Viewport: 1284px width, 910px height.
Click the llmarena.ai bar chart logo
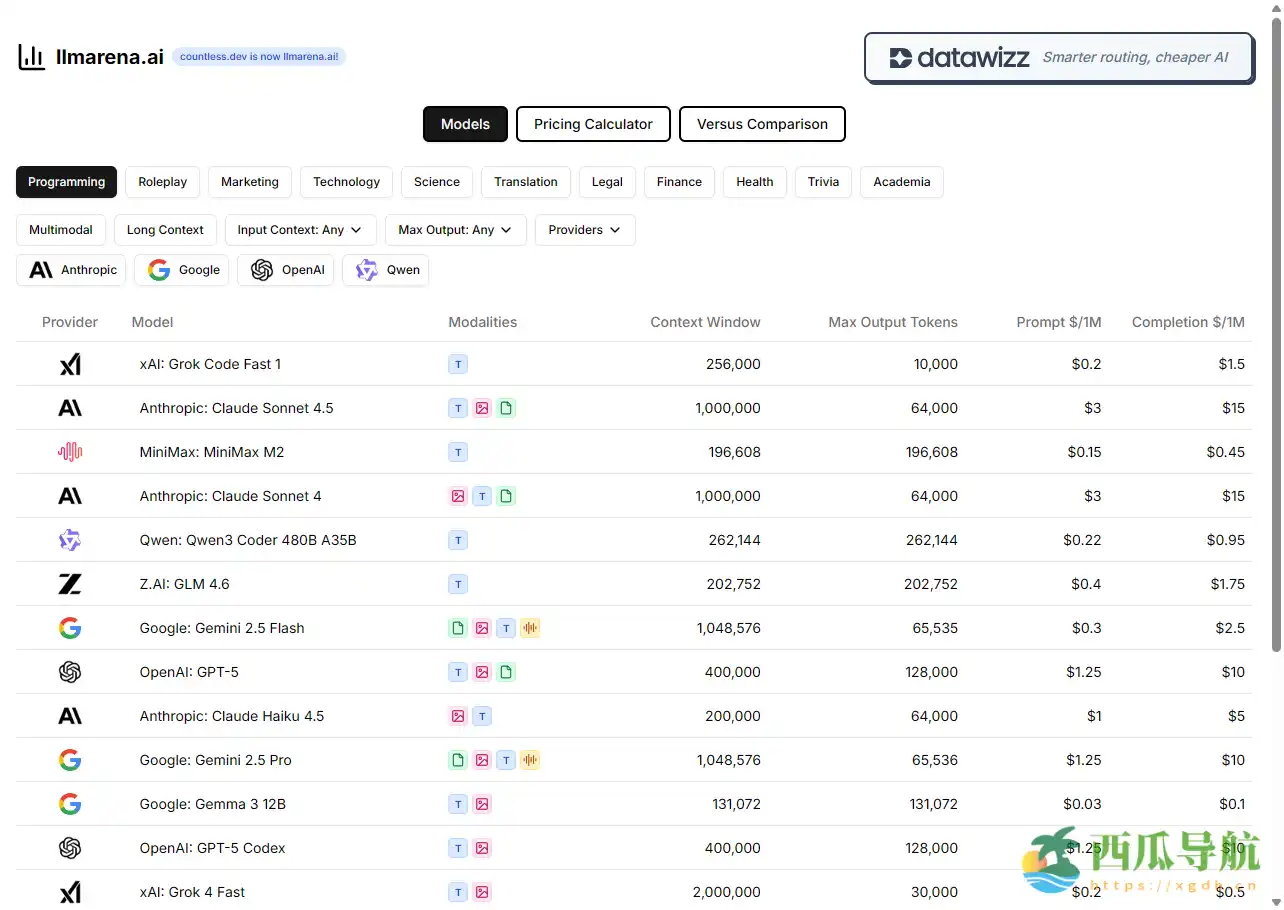pos(32,57)
